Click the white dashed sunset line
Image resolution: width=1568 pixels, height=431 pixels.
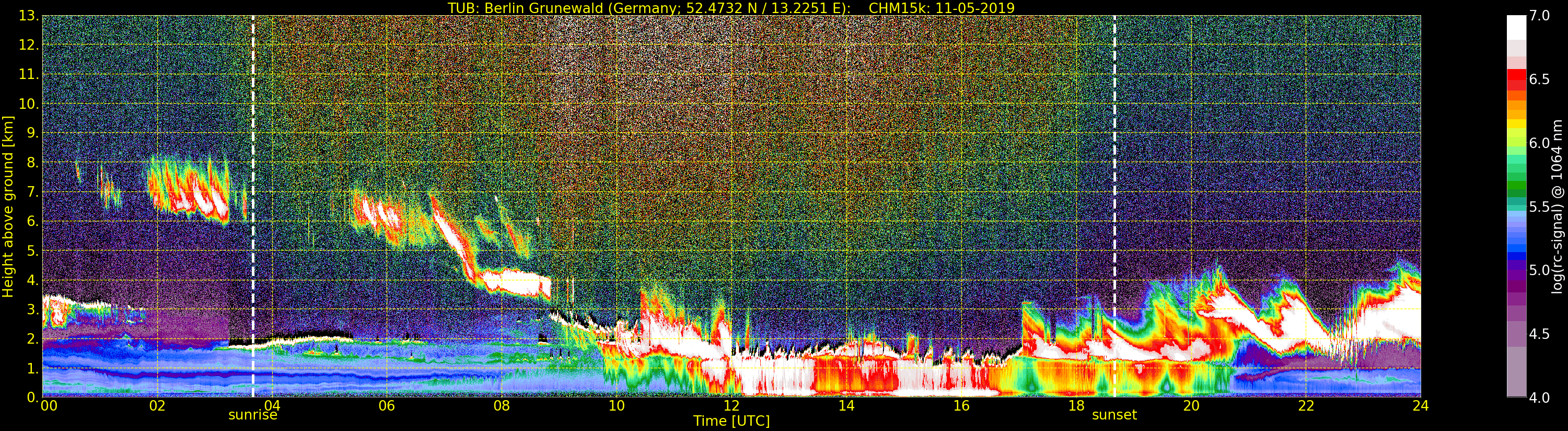pos(1114,183)
